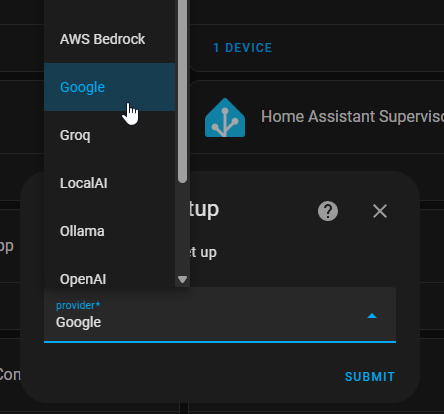Open the 1 DEVICE link
The image size is (444, 414).
click(243, 48)
